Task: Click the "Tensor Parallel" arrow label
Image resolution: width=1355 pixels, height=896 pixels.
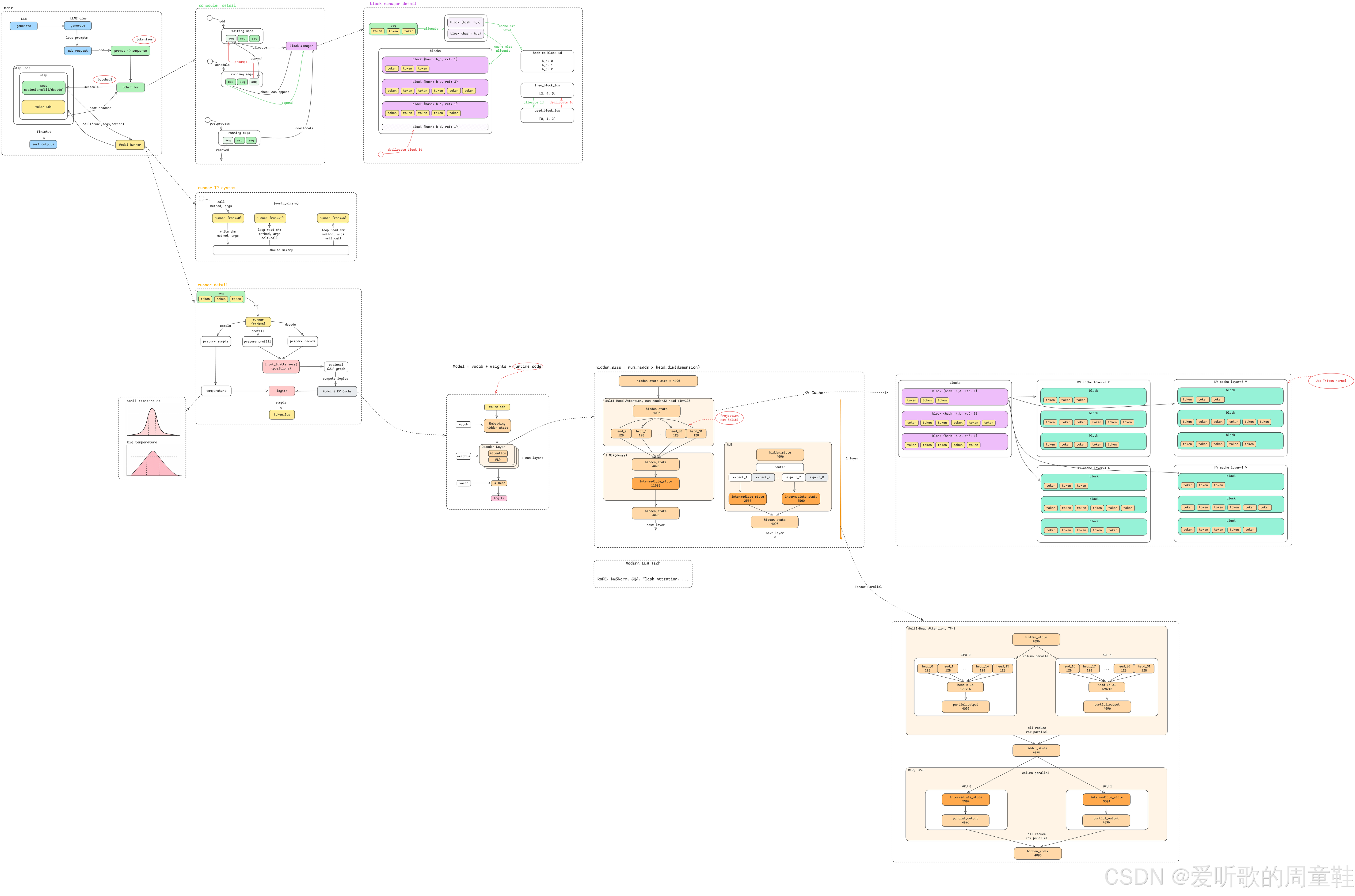Action: (868, 587)
